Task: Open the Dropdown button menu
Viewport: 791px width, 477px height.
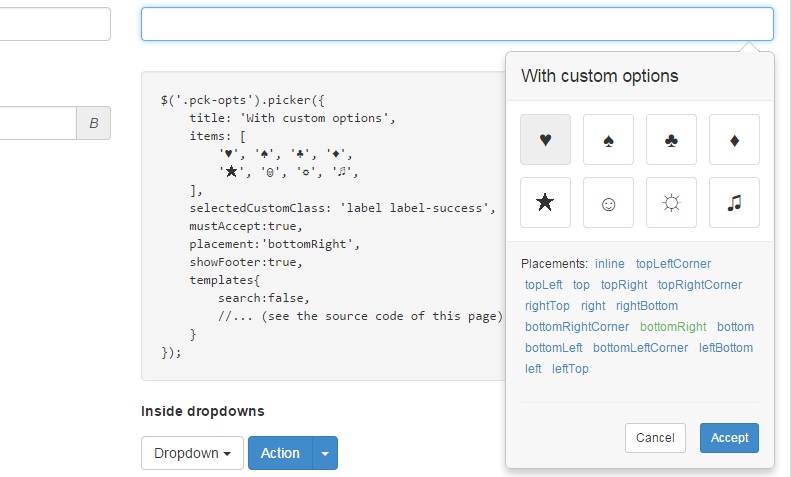Action: [x=192, y=453]
